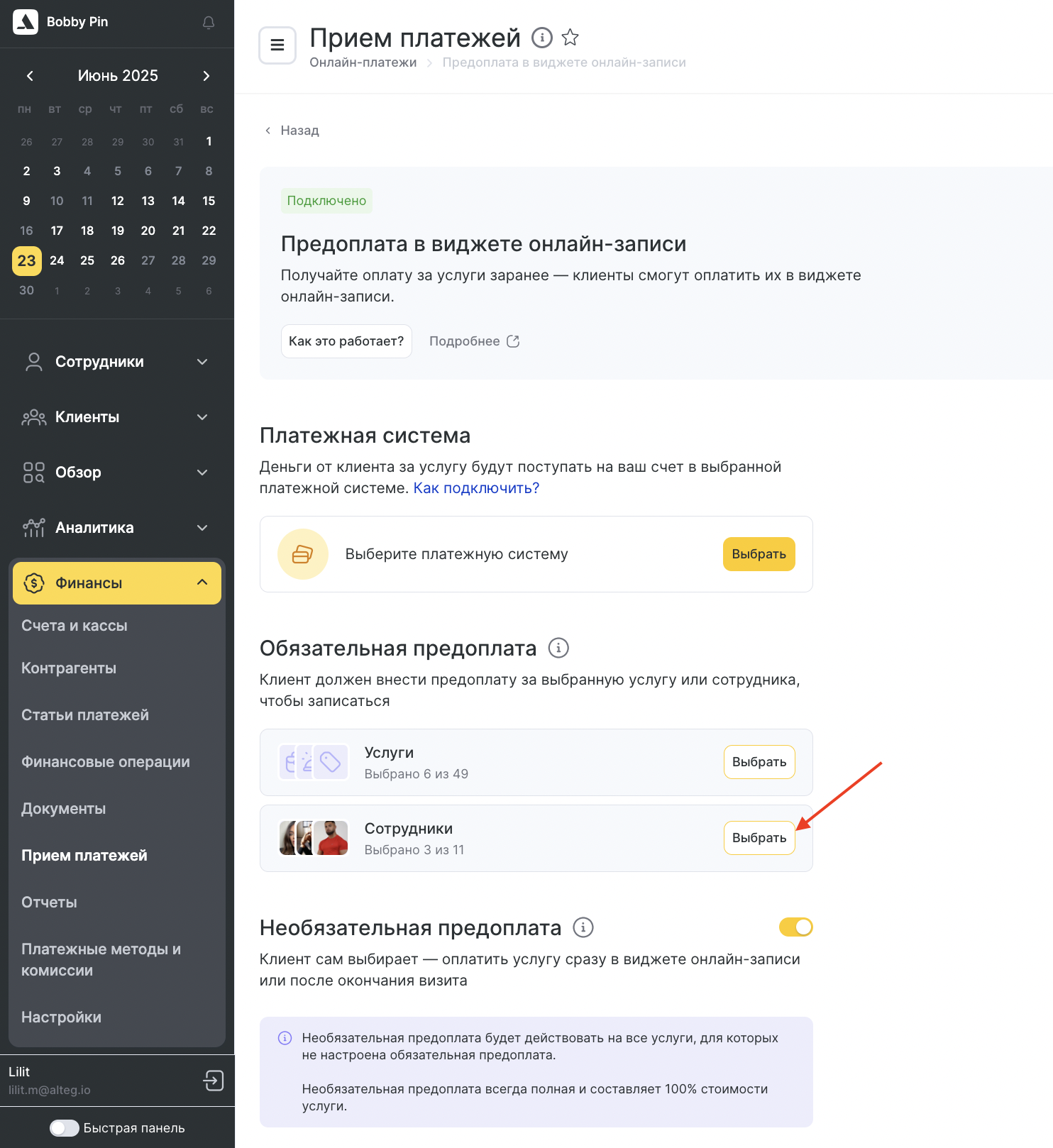
Task: Open Платежные методы и комиссии item
Action: point(101,960)
